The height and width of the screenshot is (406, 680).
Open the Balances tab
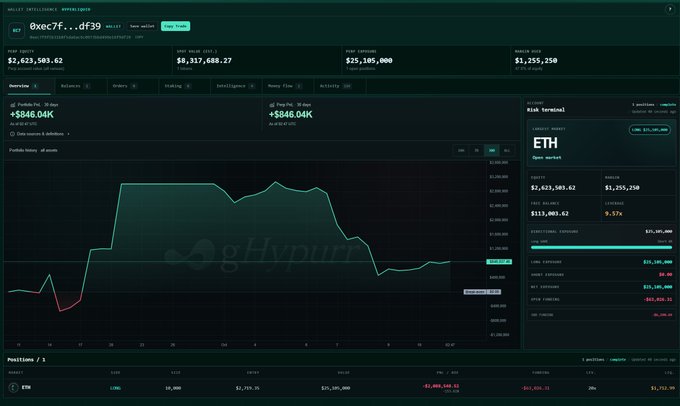point(81,86)
